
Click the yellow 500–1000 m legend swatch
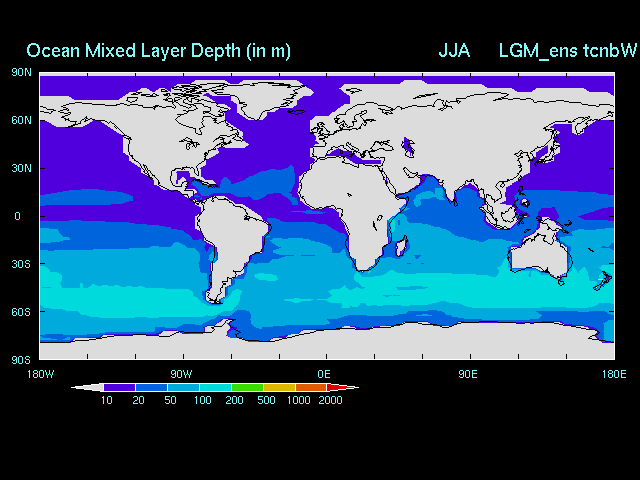[279, 387]
